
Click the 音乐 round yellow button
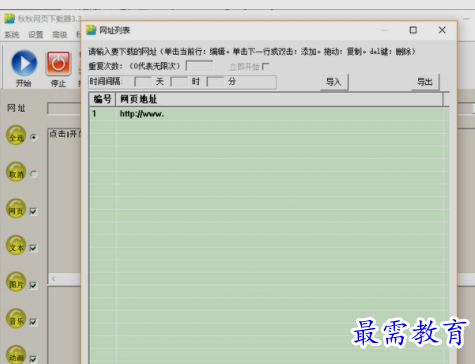pyautogui.click(x=16, y=319)
